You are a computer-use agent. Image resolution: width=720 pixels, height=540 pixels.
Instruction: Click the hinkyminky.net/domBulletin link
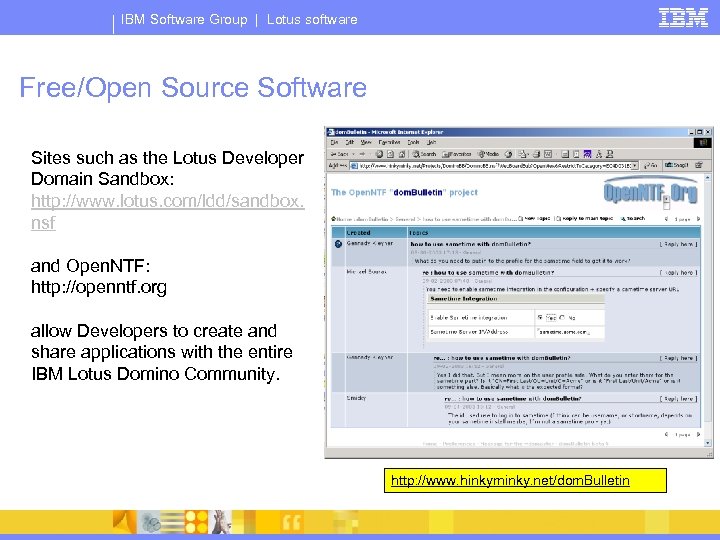(x=510, y=481)
